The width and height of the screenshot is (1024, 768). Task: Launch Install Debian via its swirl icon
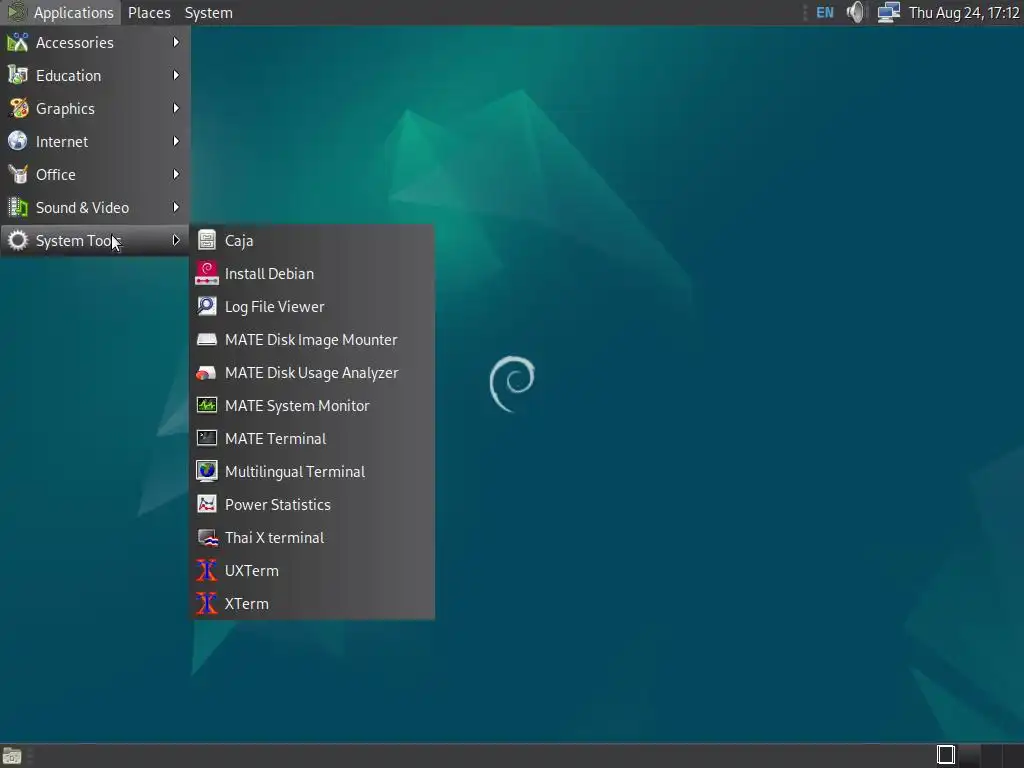point(207,274)
